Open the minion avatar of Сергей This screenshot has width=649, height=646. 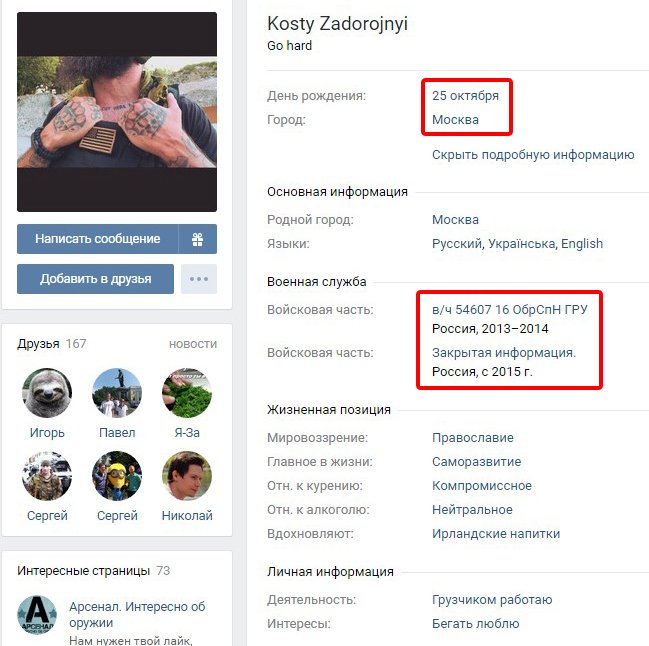[x=117, y=476]
